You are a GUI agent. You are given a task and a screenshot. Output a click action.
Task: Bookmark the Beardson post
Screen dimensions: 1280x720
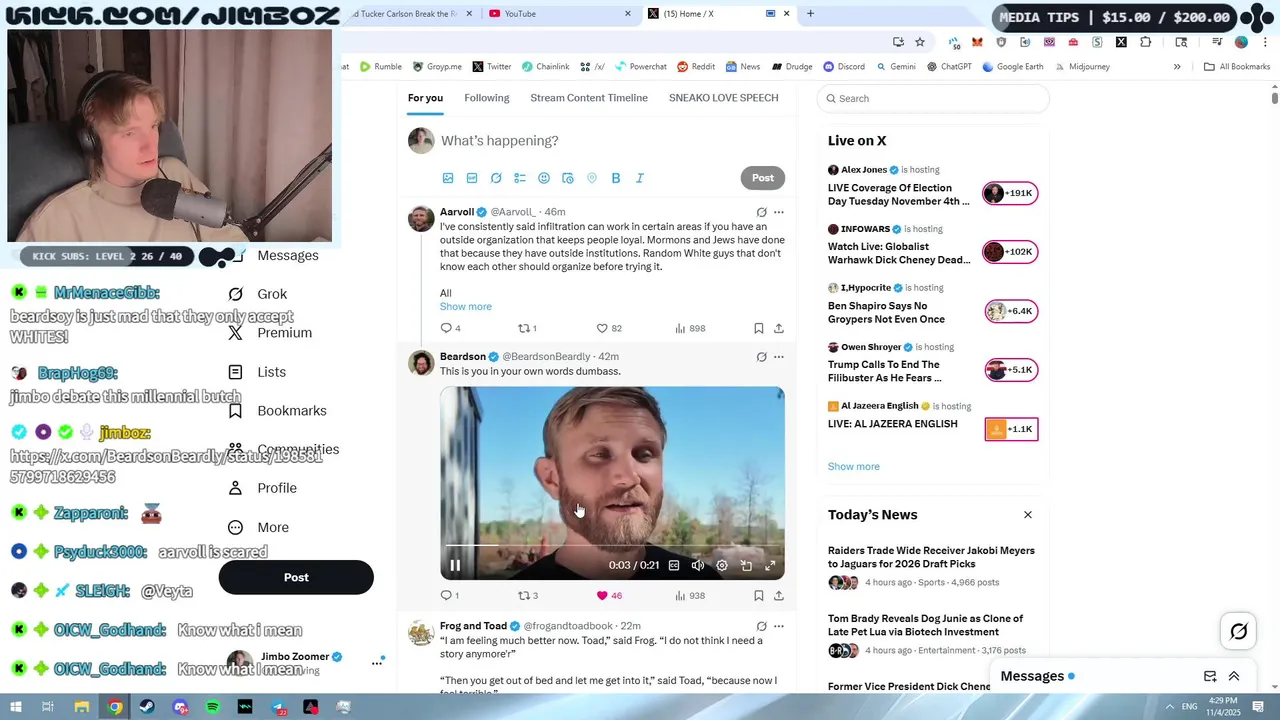(759, 596)
